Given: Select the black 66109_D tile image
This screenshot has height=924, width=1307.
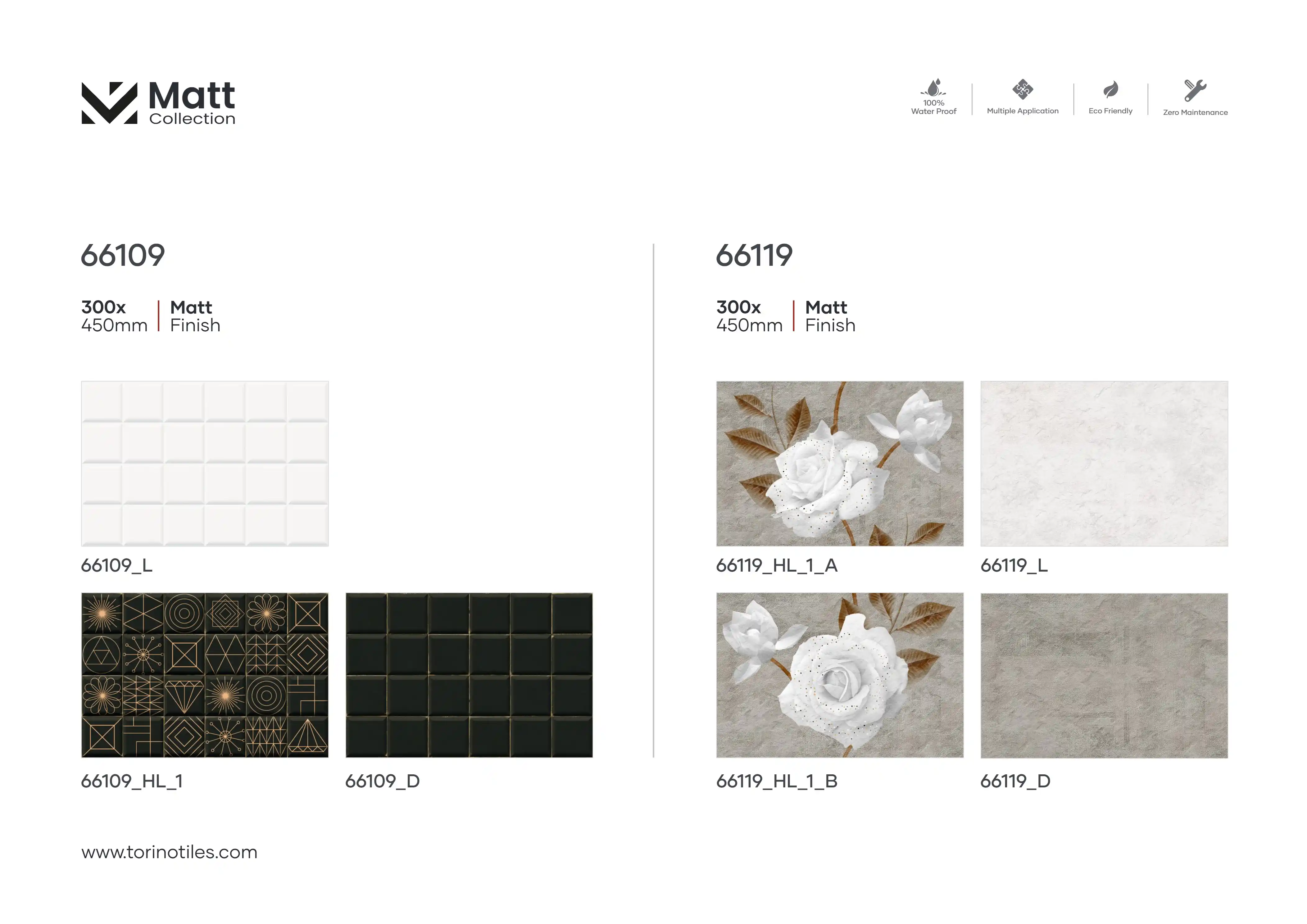Looking at the screenshot, I should [469, 675].
